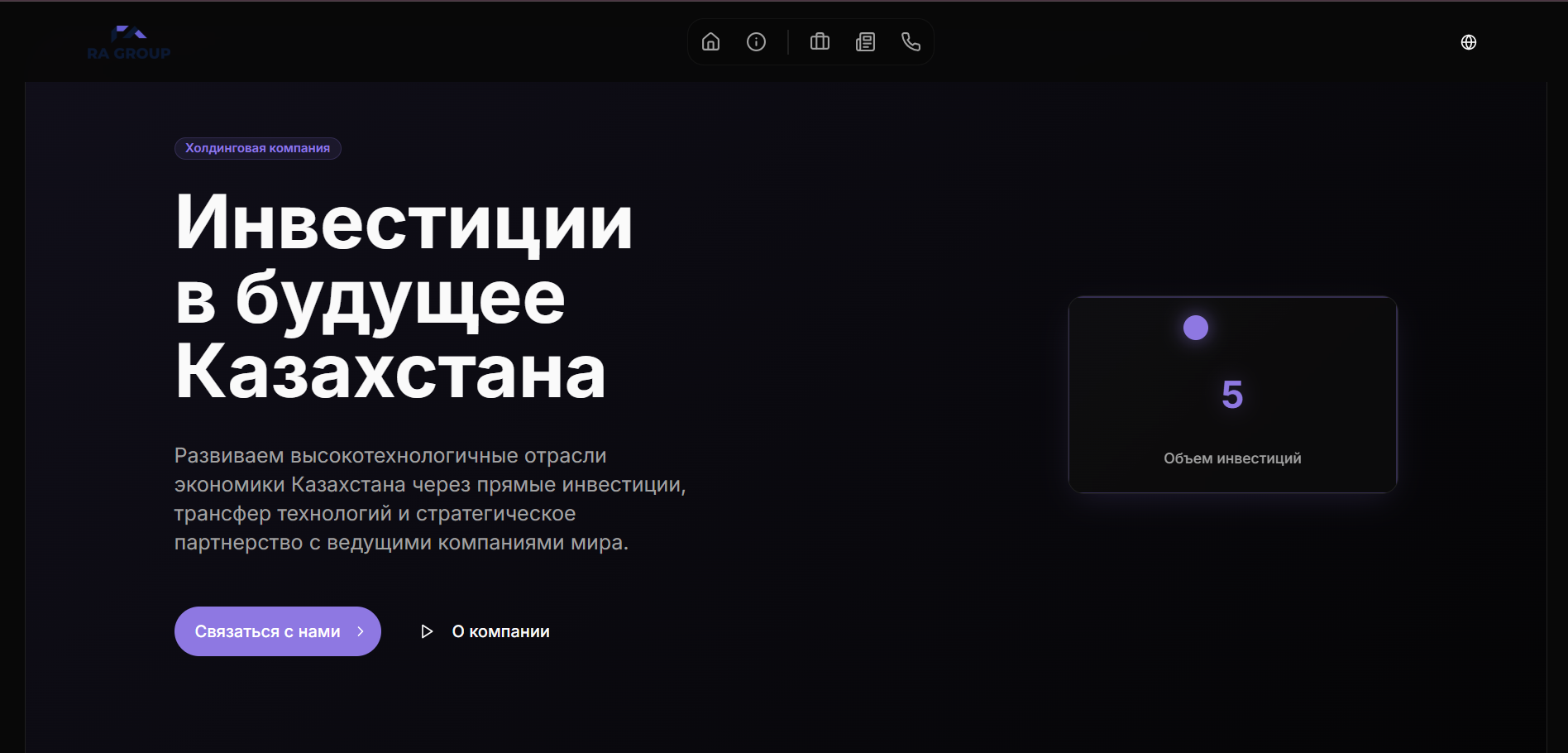
Task: Select the number 5 in stats card
Action: pos(1231,395)
